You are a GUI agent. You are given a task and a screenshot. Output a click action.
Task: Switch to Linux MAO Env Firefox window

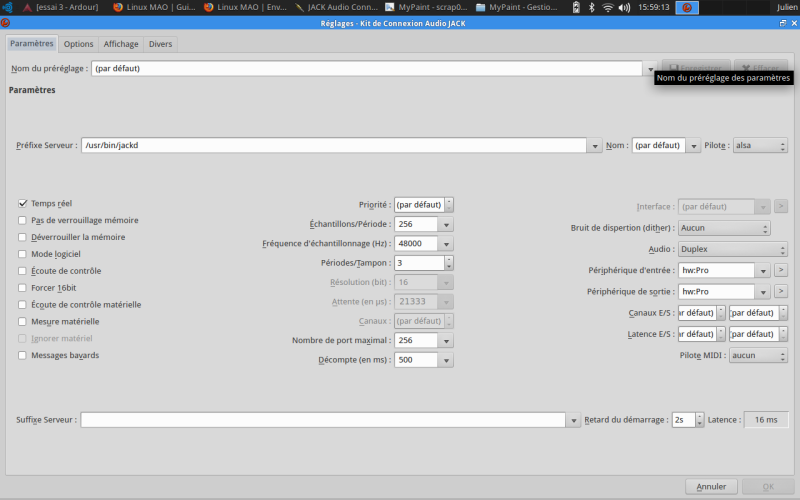pyautogui.click(x=245, y=7)
